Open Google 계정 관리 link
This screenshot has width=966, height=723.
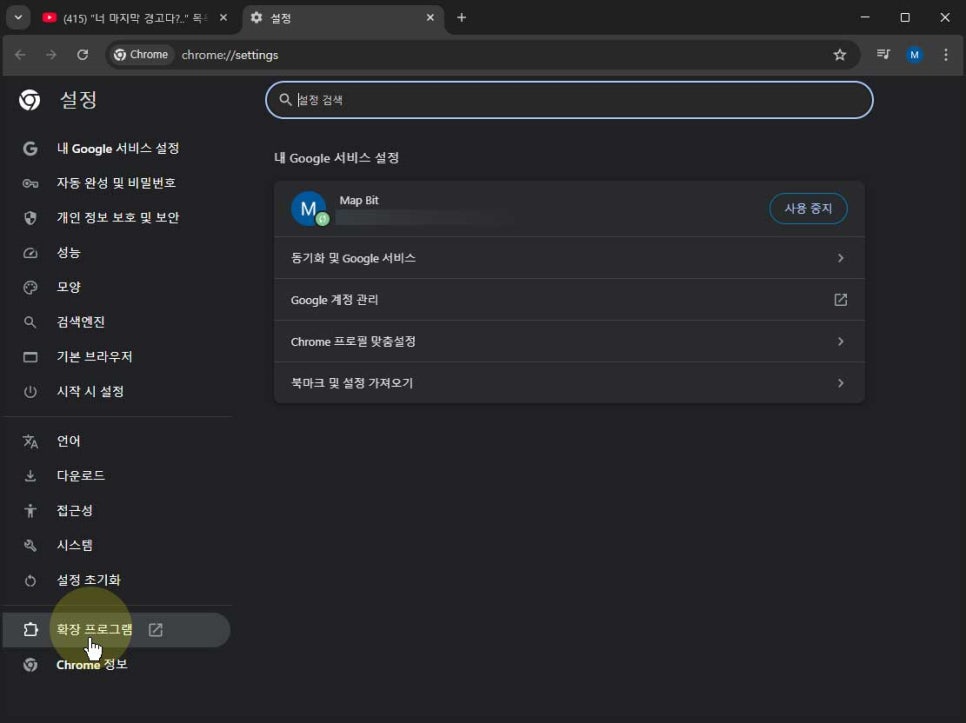(569, 300)
